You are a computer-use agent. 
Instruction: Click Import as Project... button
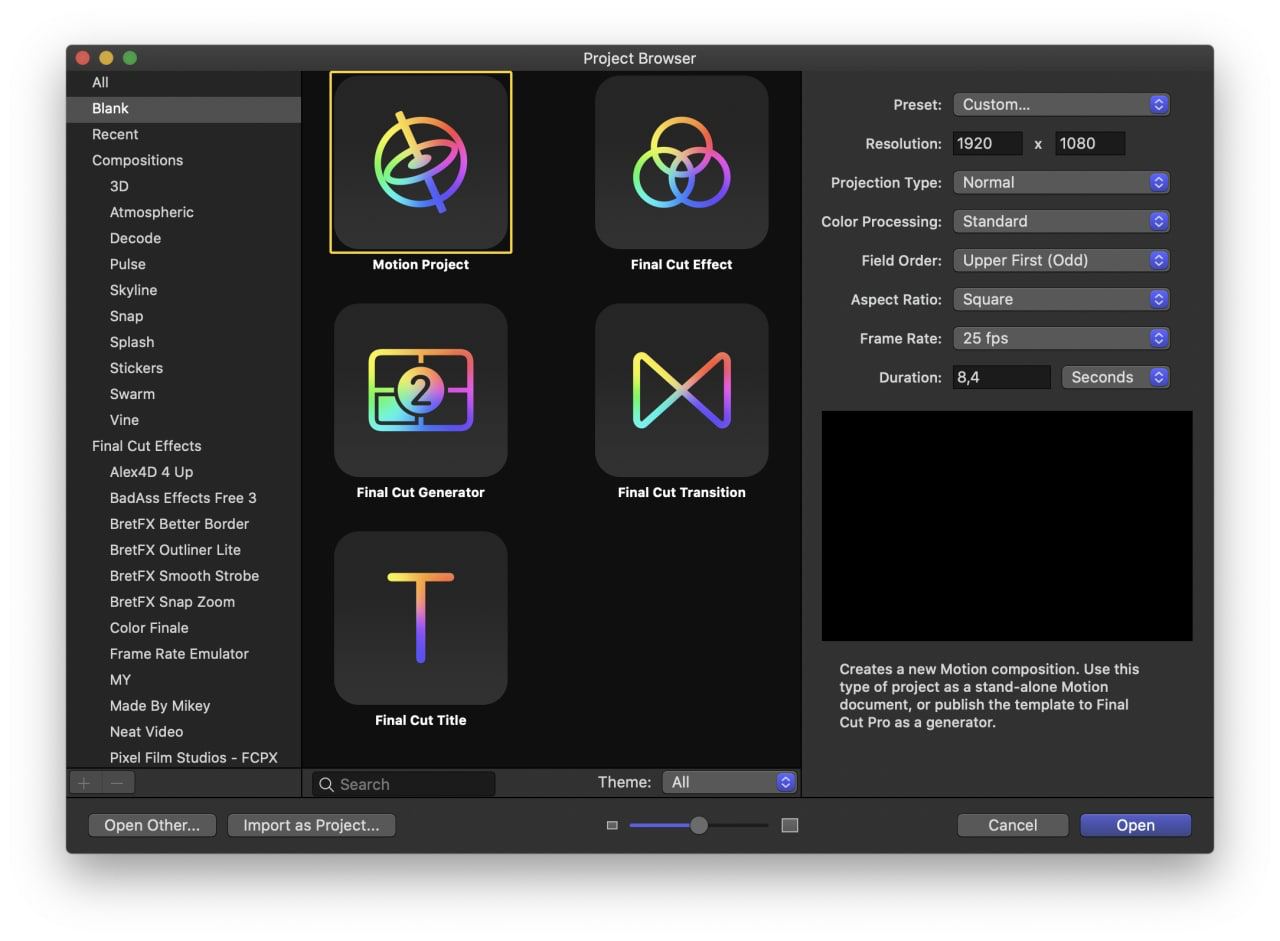tap(311, 825)
